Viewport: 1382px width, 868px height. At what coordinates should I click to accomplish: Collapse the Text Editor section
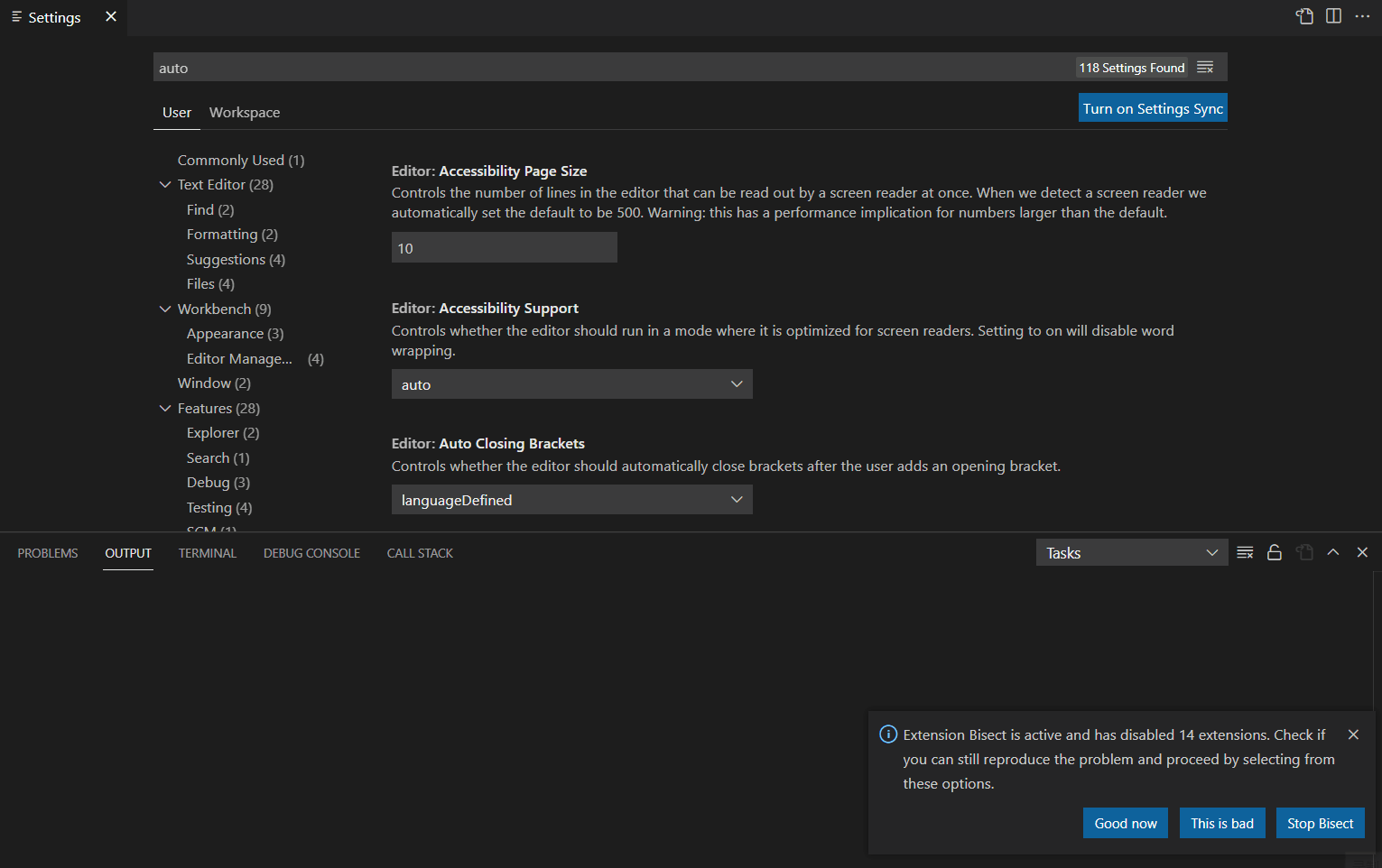165,184
